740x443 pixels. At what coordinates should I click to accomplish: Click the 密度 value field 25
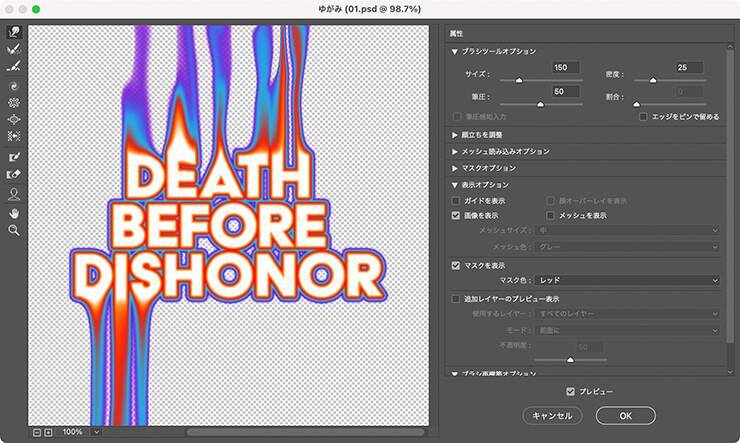point(689,67)
